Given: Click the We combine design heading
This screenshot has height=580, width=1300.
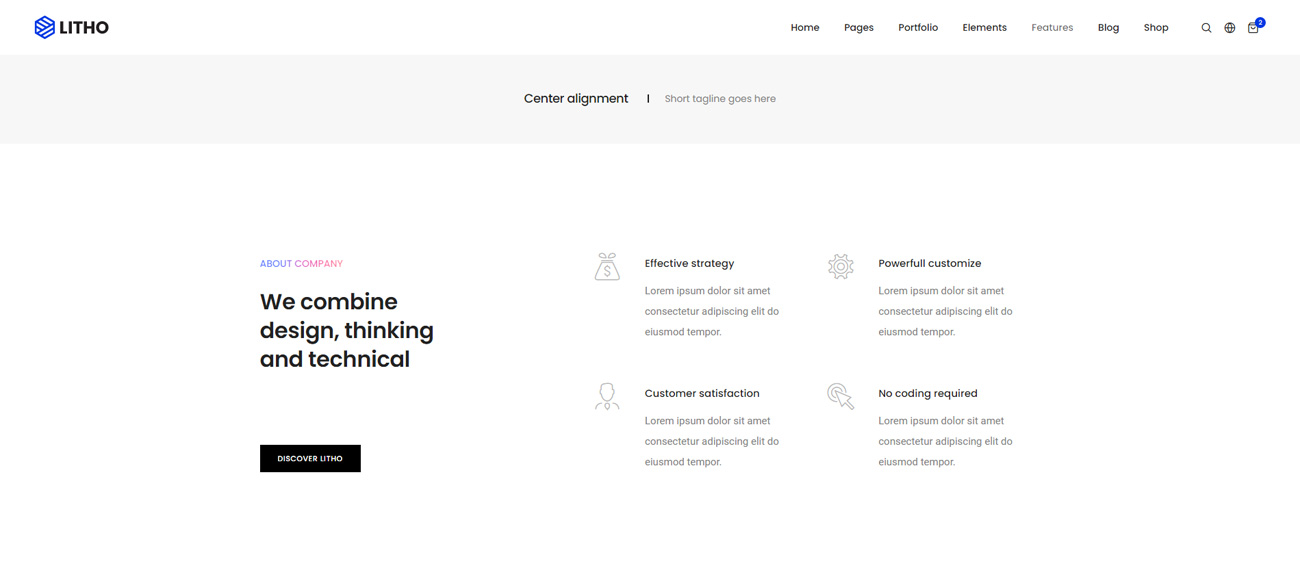Looking at the screenshot, I should [347, 331].
